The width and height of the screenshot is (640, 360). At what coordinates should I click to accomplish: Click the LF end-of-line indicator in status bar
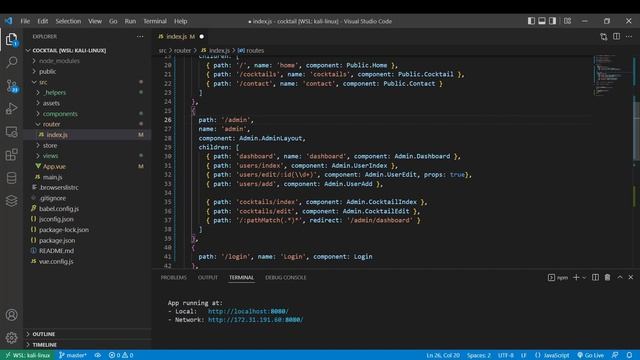pyautogui.click(x=524, y=355)
